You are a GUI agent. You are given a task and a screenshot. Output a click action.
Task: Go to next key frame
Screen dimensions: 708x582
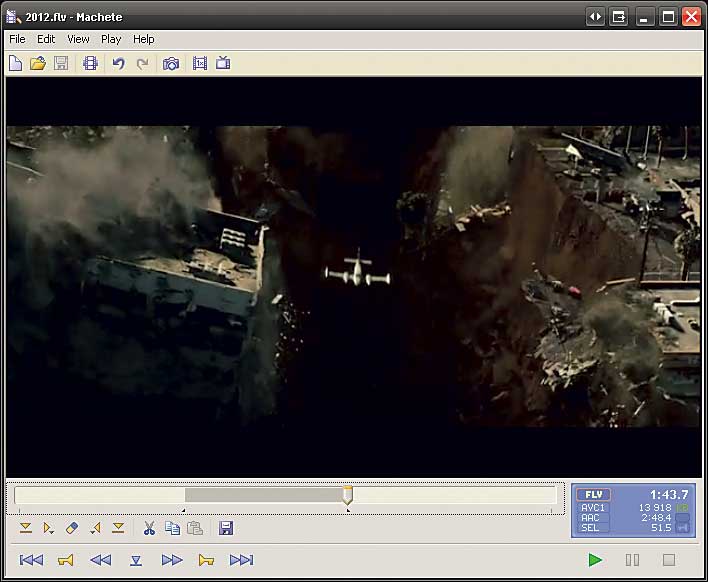pos(206,560)
